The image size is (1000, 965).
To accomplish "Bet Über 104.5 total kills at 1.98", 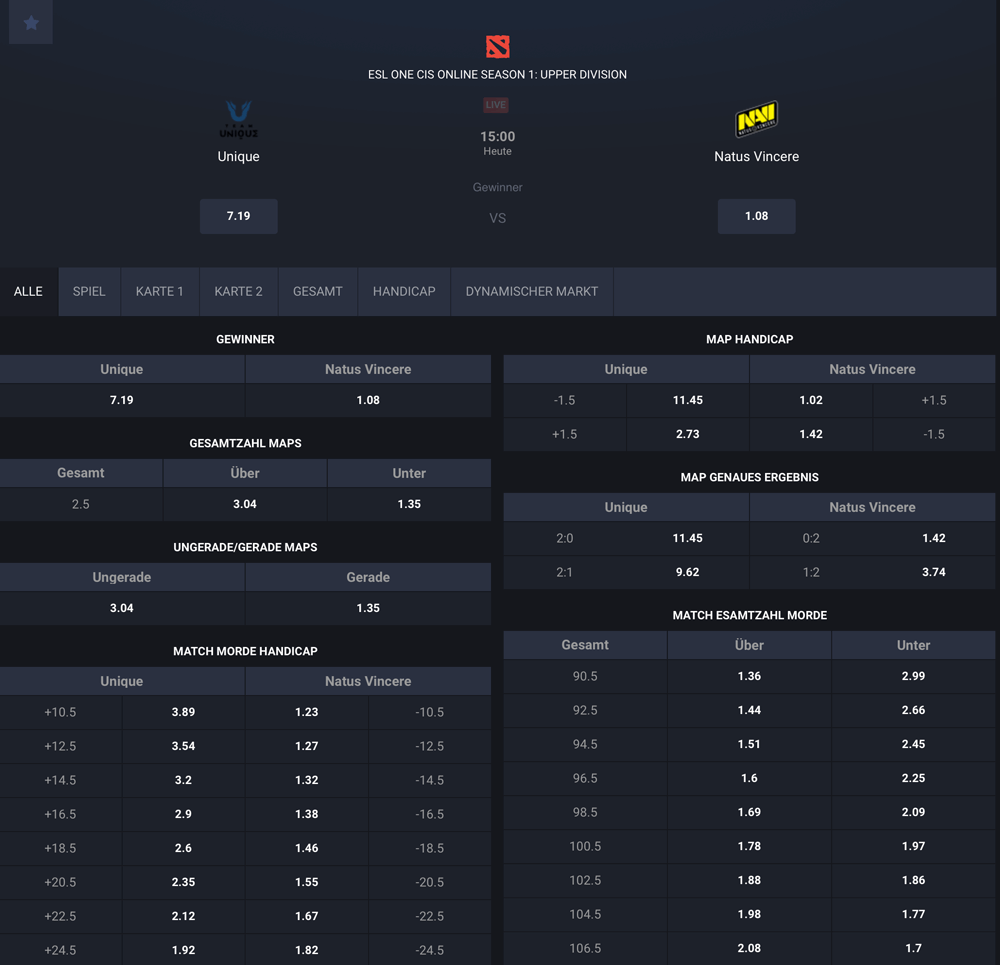I will (749, 914).
